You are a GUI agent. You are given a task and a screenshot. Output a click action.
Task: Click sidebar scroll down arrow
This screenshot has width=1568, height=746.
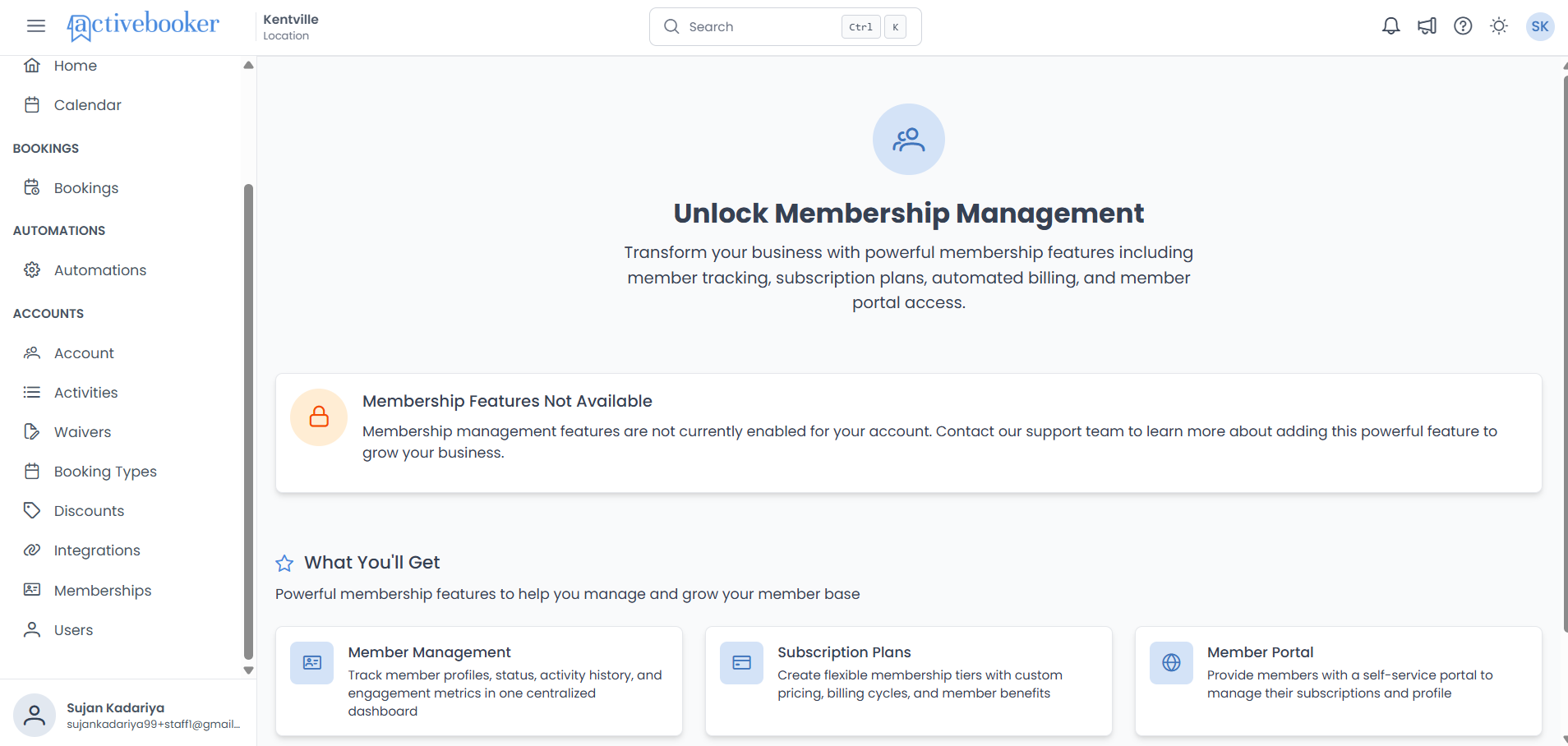248,670
